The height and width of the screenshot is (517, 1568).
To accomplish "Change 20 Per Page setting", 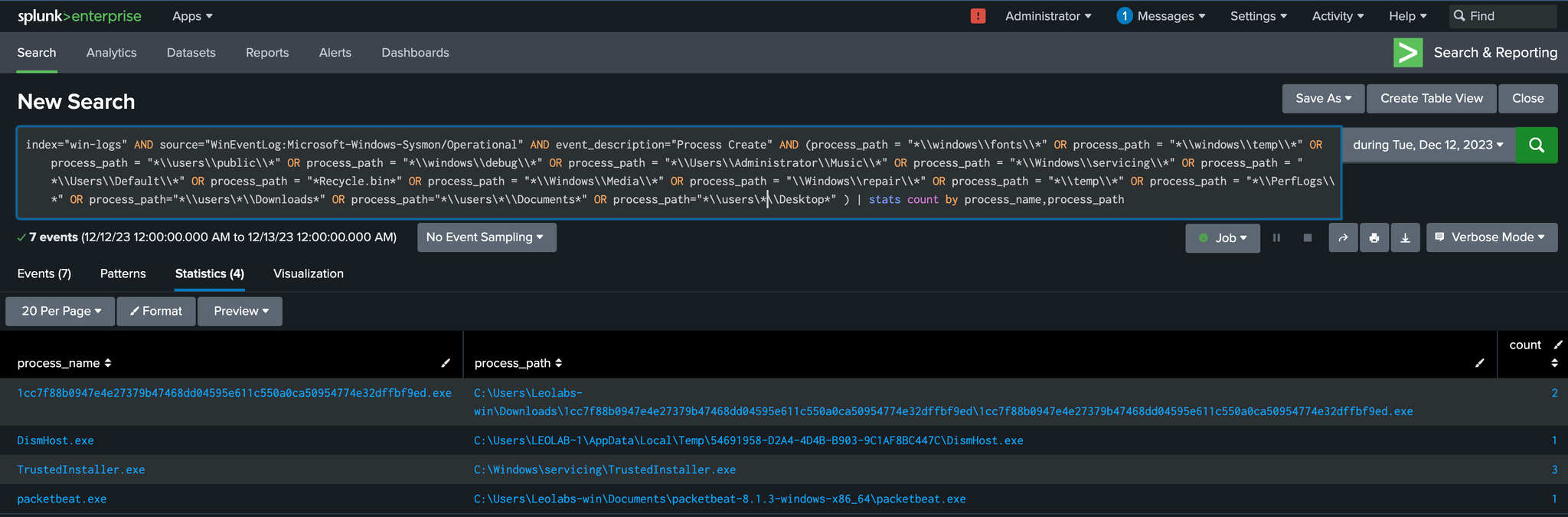I will click(x=60, y=311).
